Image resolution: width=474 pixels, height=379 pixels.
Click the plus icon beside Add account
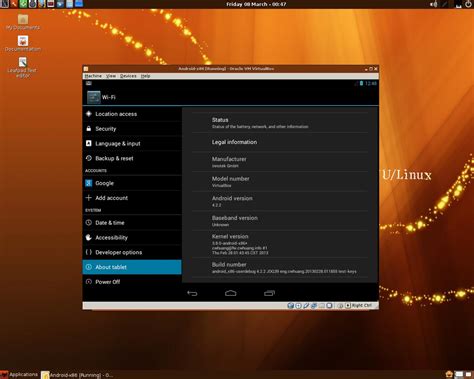89,198
